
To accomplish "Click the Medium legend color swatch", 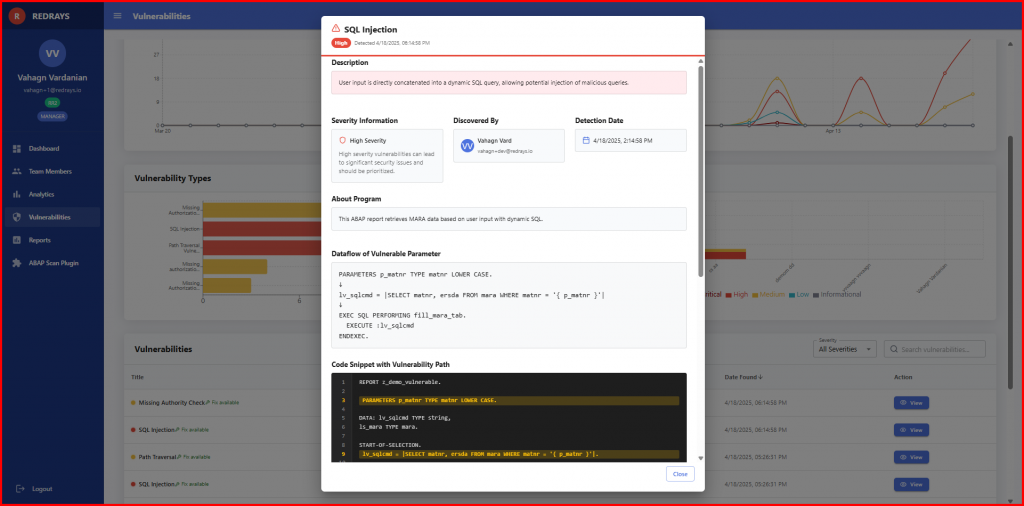I will [756, 294].
